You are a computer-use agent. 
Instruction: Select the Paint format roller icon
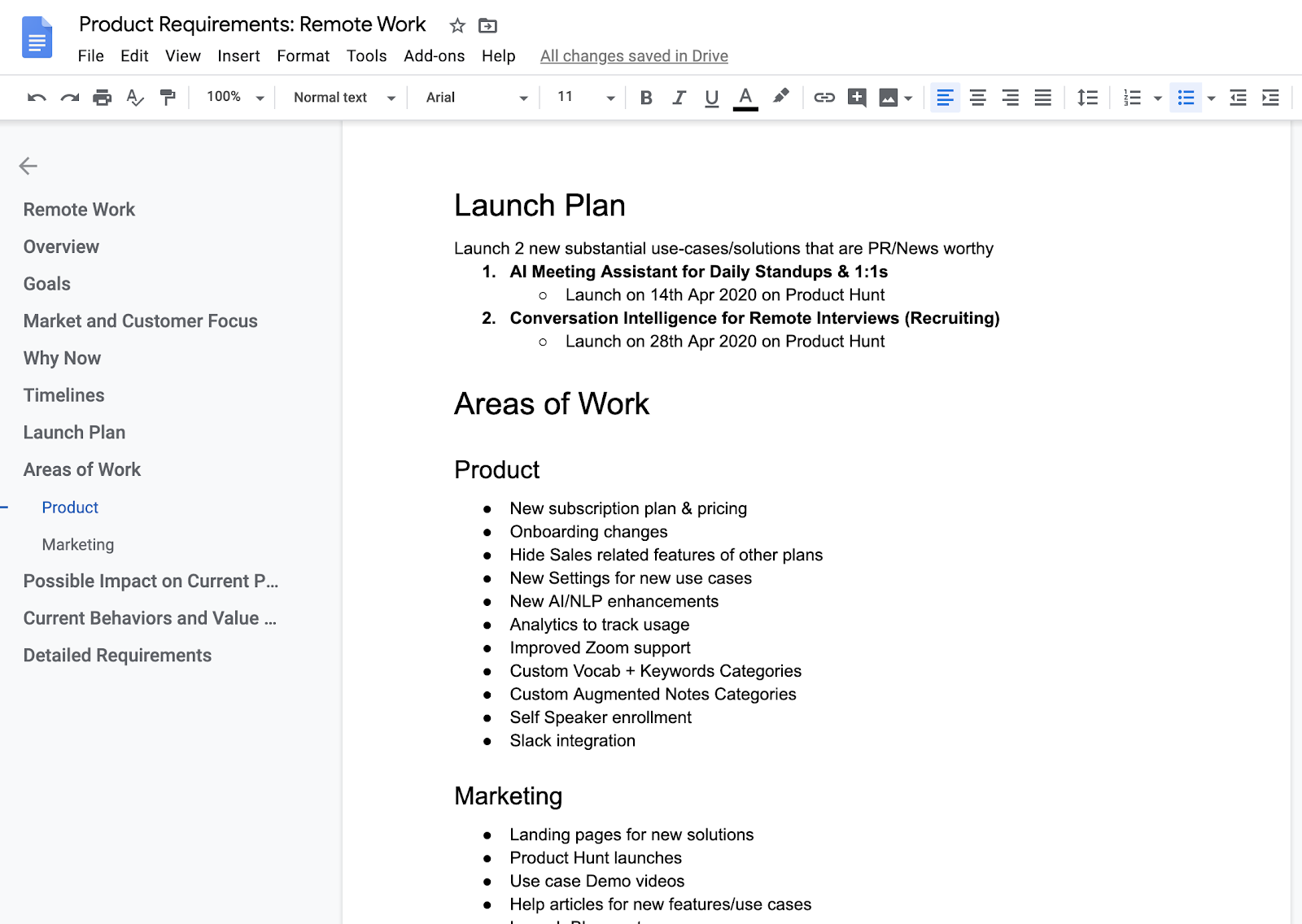[168, 98]
